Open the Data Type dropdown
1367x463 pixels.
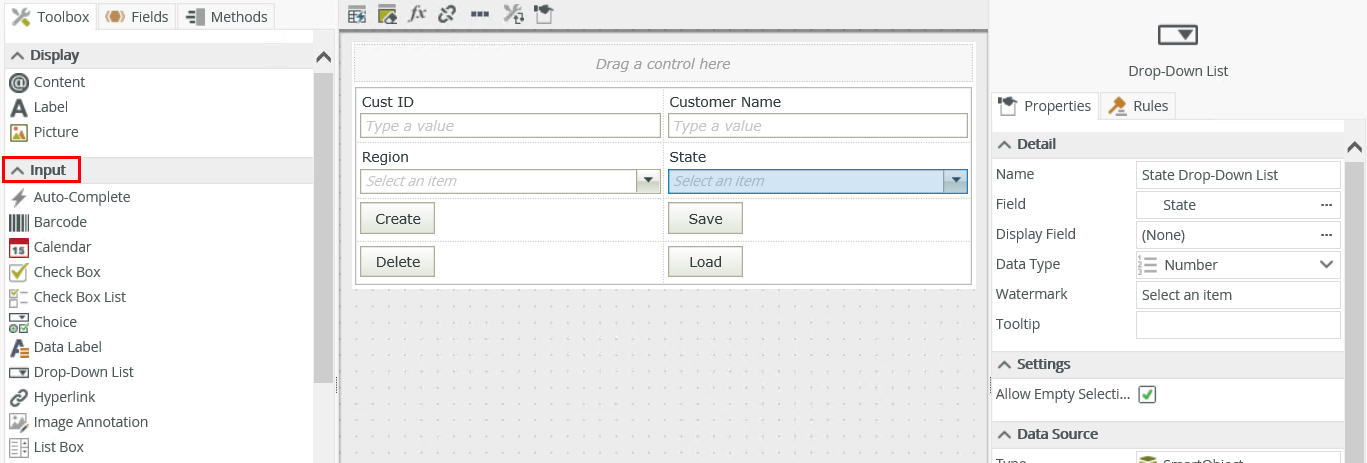pyautogui.click(x=1327, y=265)
